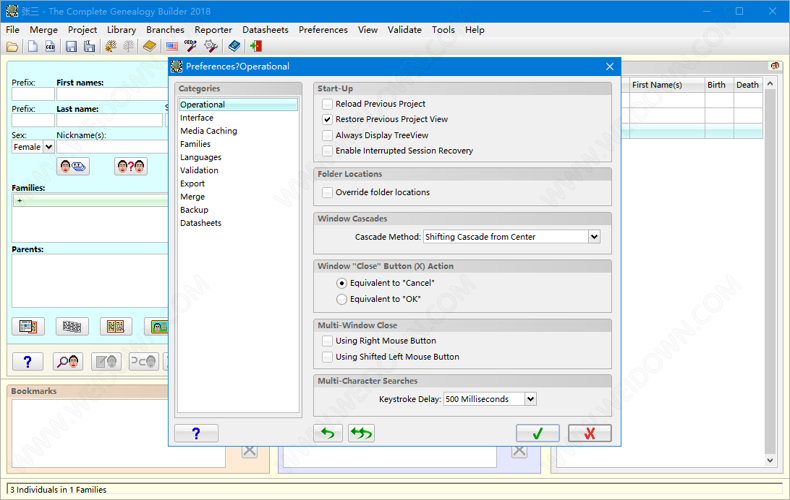Click main window blue question mark help button
The image size is (790, 500).
28,361
